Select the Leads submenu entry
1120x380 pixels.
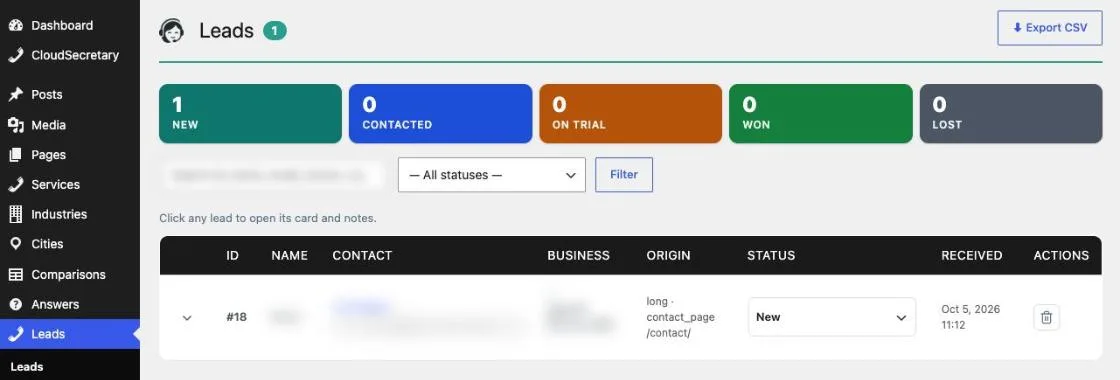pos(27,367)
